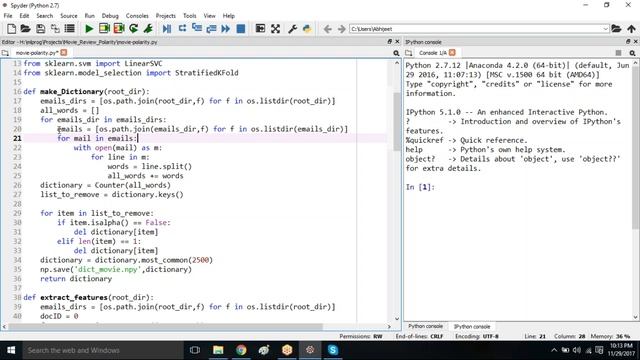The width and height of the screenshot is (640, 360).
Task: Open the View menu
Action: point(209,16)
